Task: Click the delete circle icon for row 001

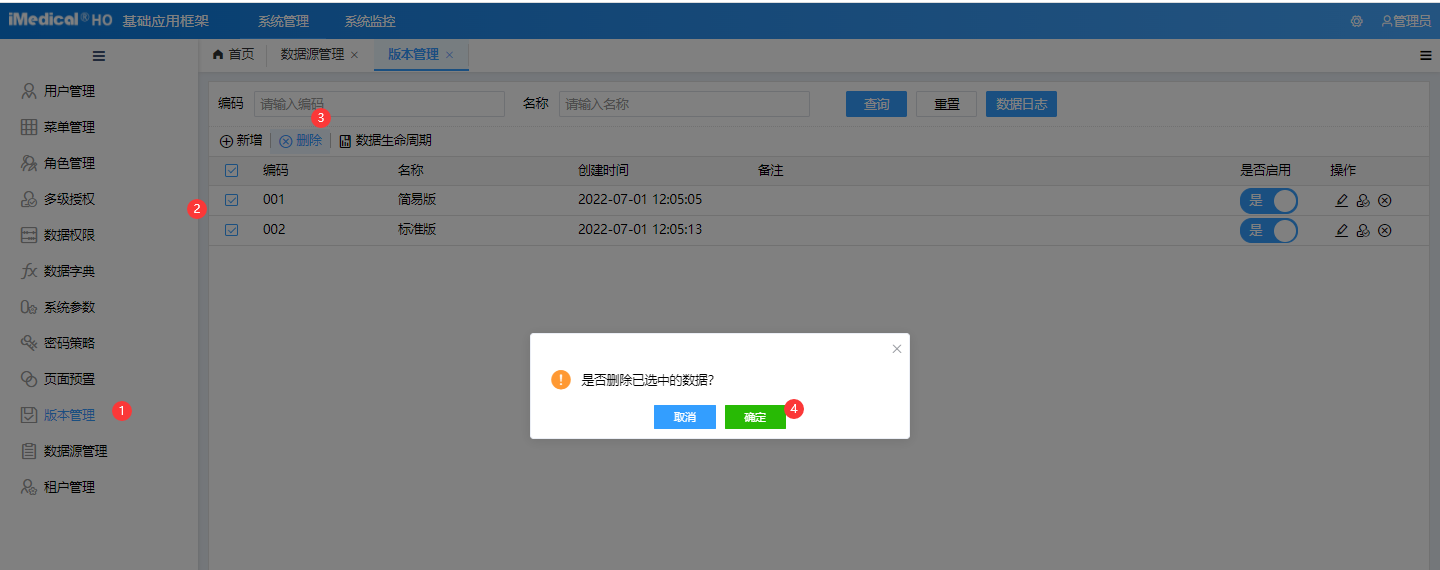Action: (x=1385, y=201)
